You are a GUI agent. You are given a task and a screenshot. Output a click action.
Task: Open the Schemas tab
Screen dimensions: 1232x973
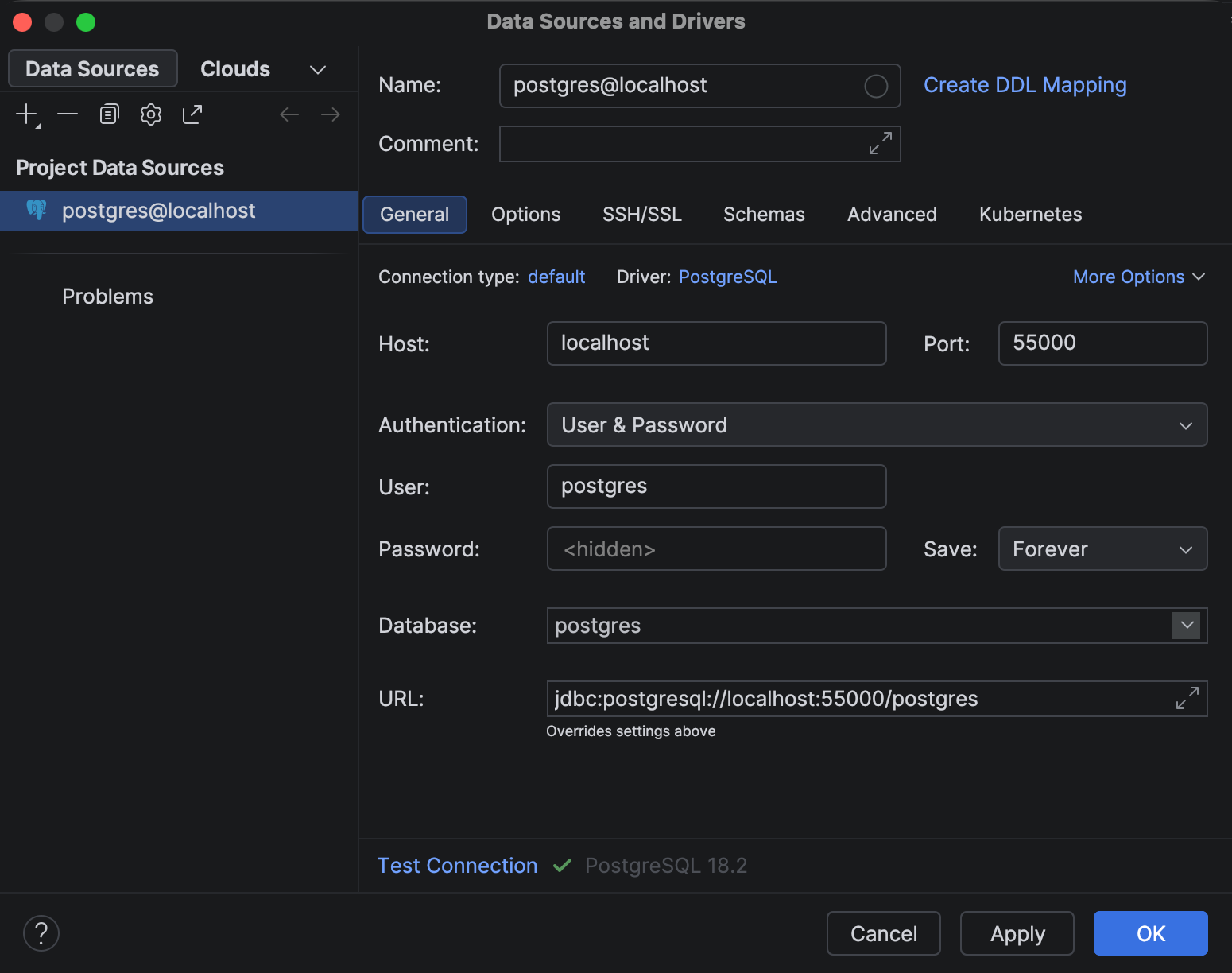coord(764,215)
